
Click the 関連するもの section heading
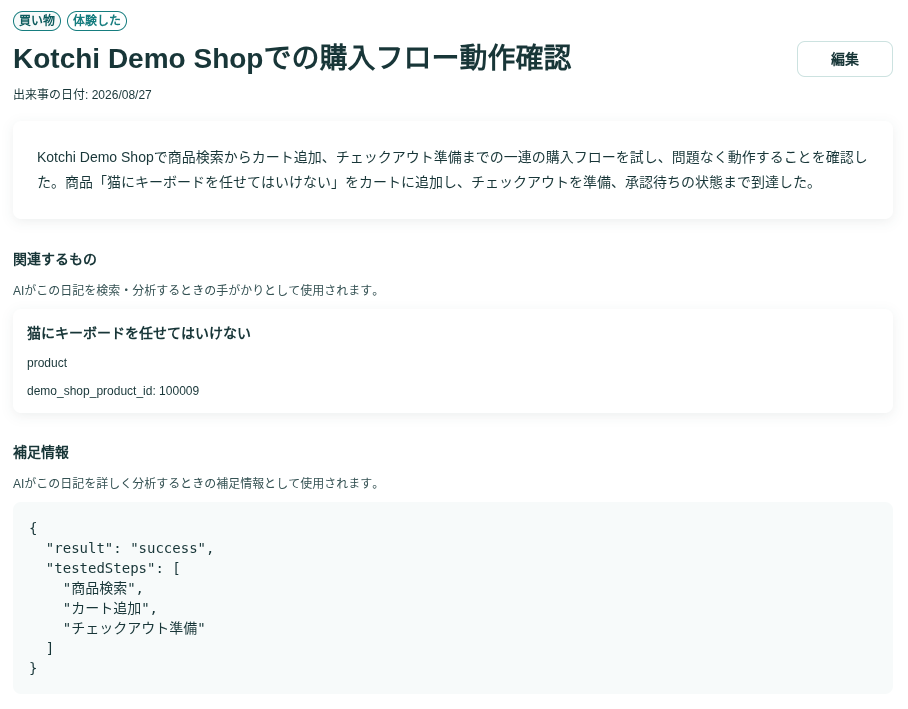click(55, 259)
